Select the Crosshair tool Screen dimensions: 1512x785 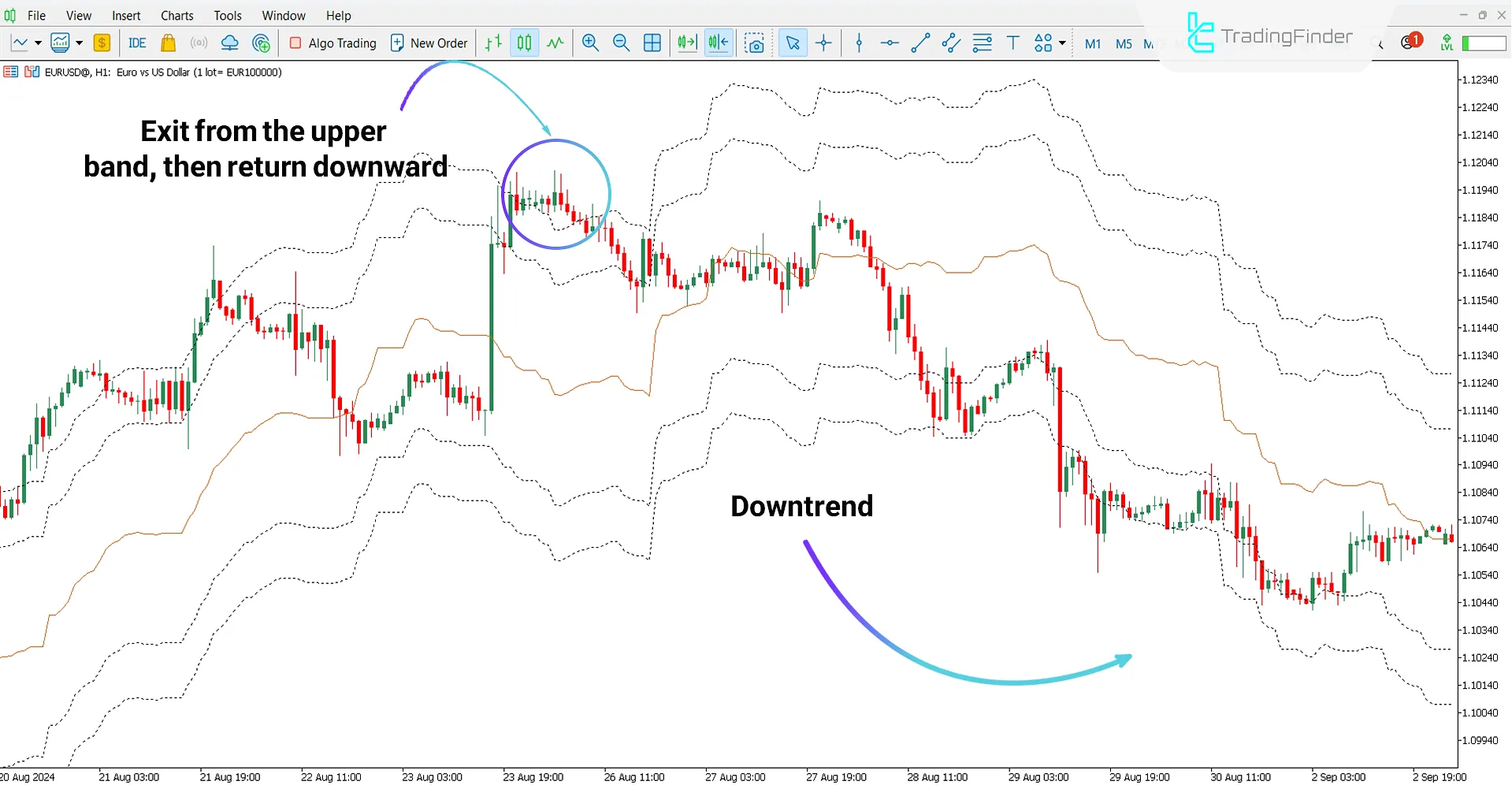pyautogui.click(x=823, y=43)
